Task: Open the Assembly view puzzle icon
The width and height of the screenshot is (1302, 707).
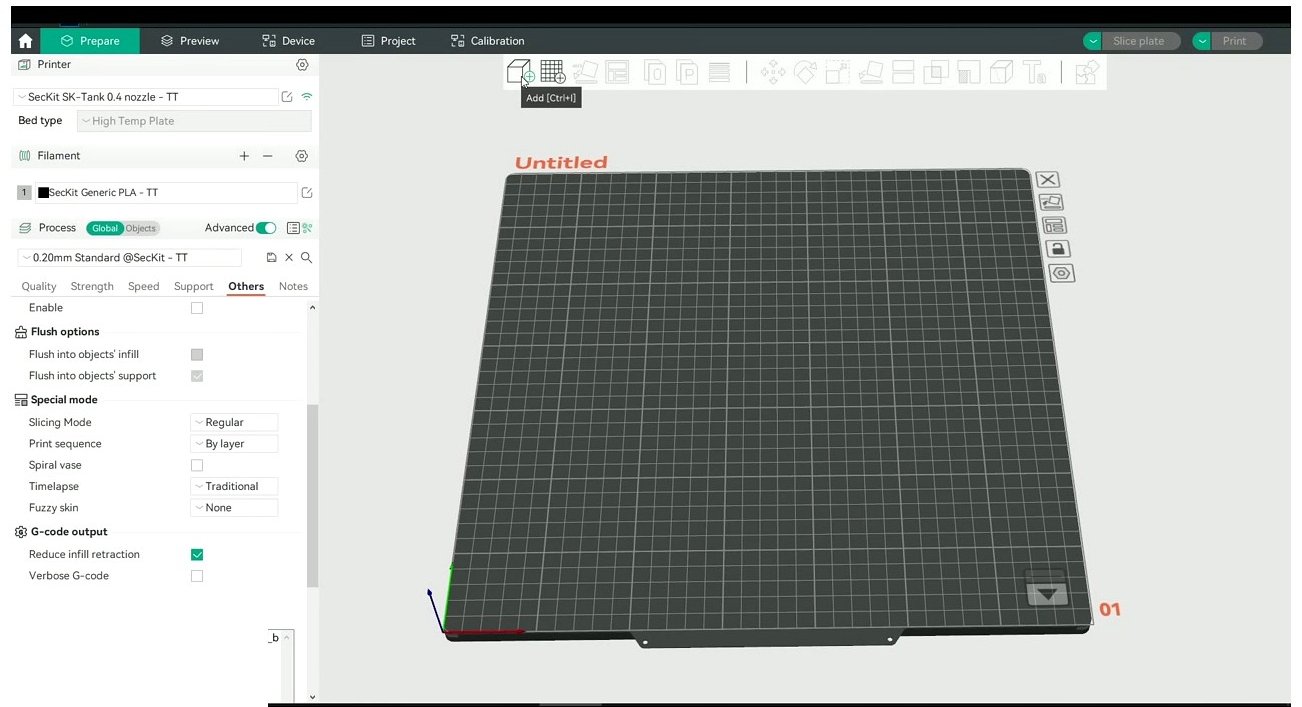Action: (x=1087, y=72)
